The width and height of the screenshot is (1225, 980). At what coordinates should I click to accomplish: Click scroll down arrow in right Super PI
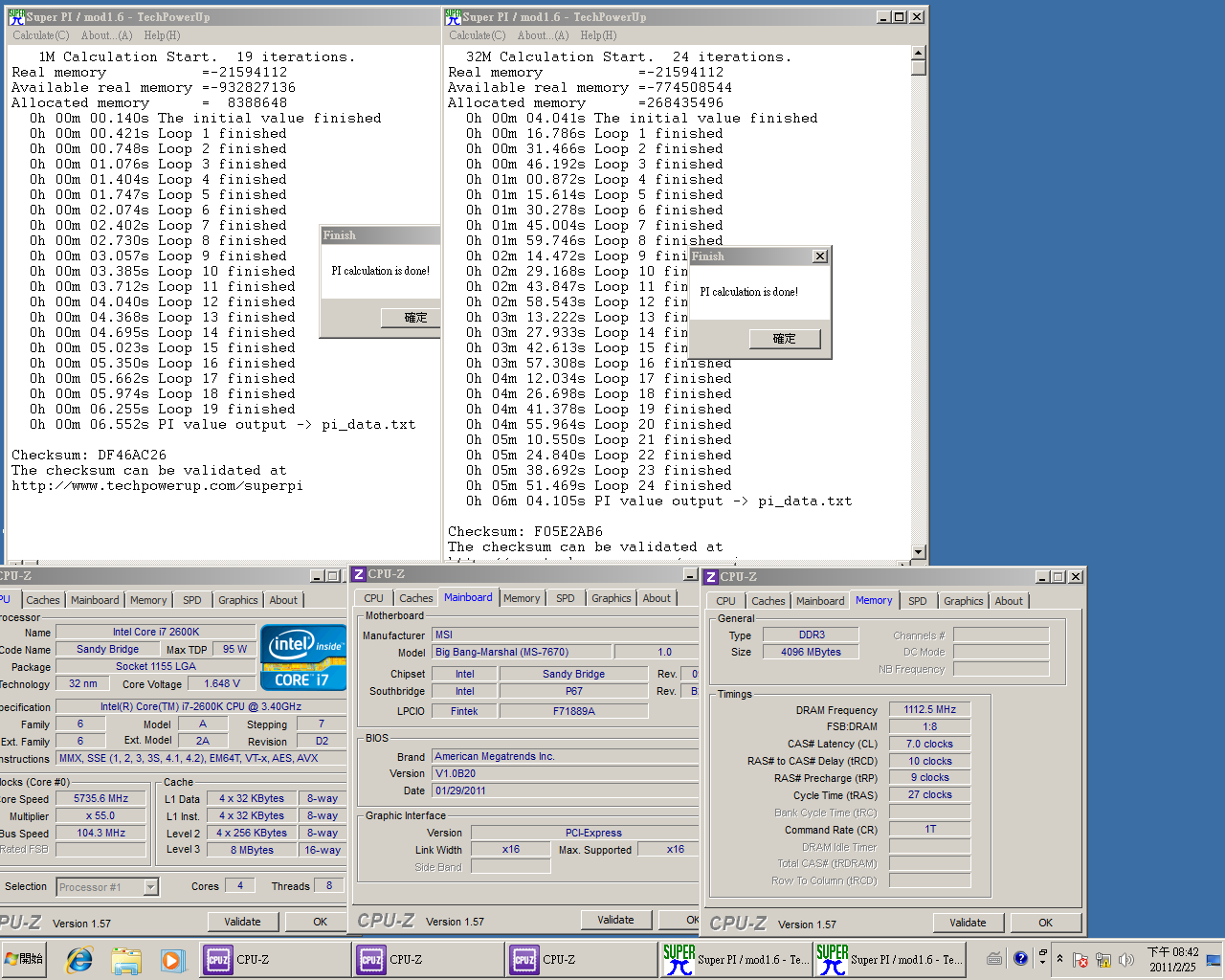point(919,552)
